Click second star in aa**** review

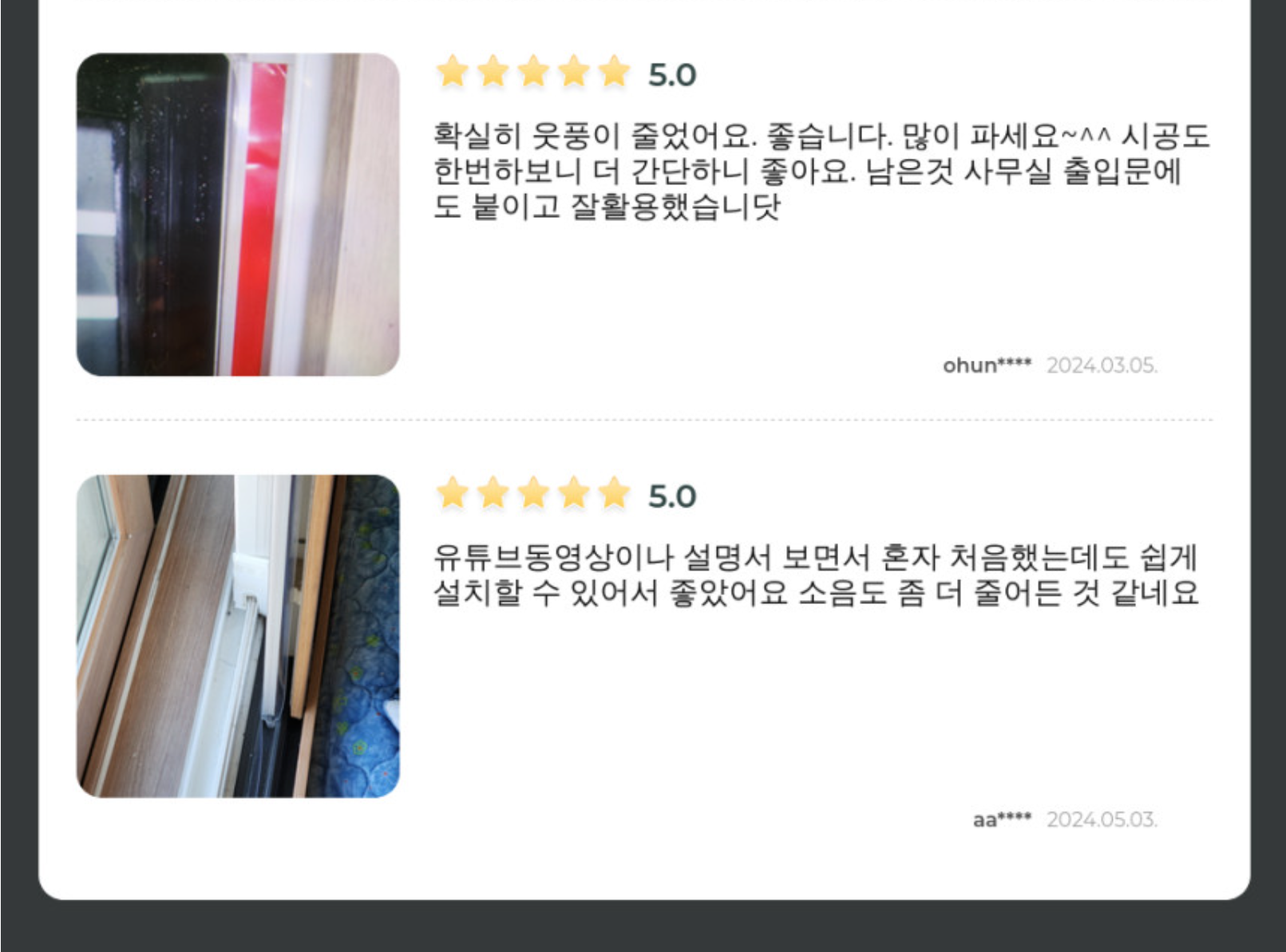click(493, 493)
